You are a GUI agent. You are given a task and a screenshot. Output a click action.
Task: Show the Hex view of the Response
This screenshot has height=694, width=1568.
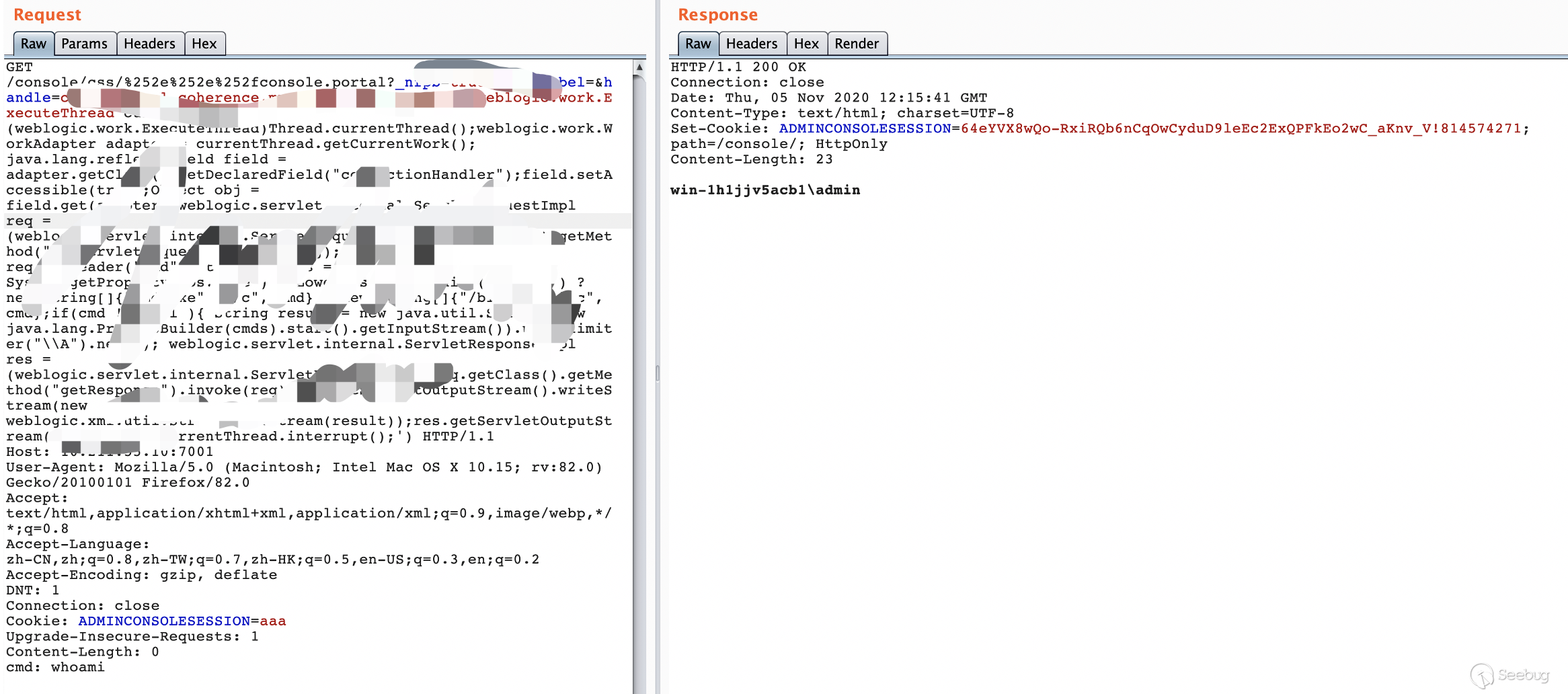point(806,44)
